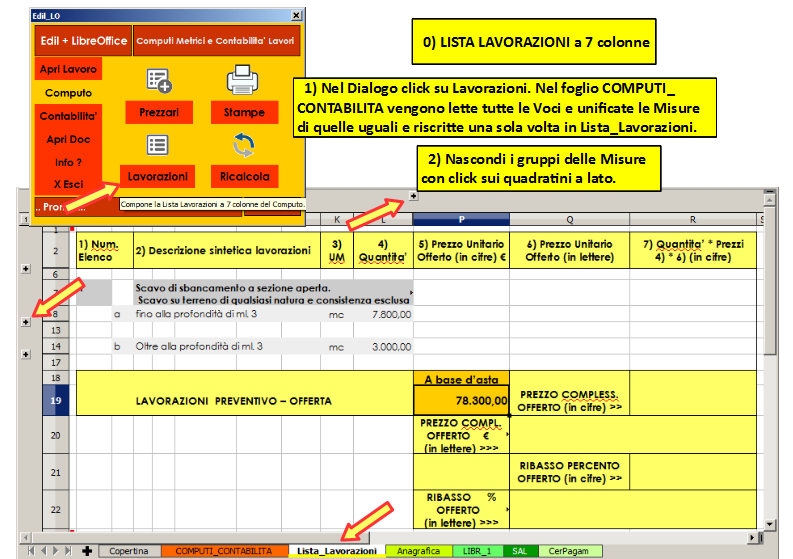
Task: Open the CerPagam sheet tab
Action: (x=568, y=551)
